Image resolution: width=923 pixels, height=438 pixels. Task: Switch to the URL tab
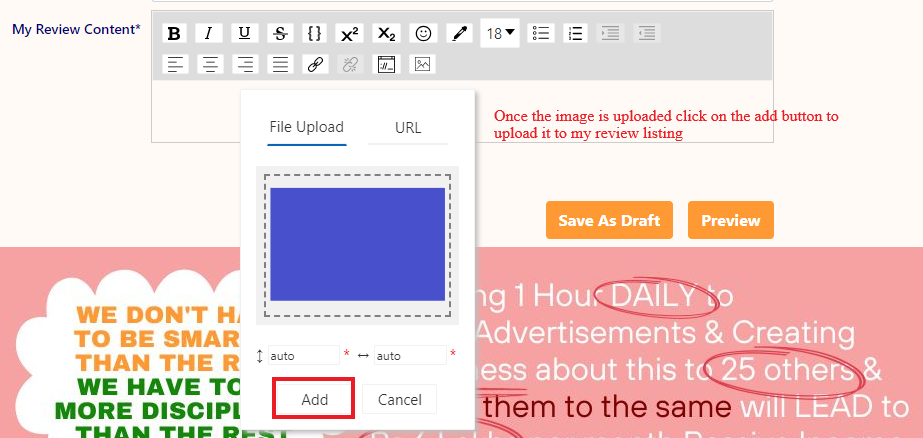(408, 128)
